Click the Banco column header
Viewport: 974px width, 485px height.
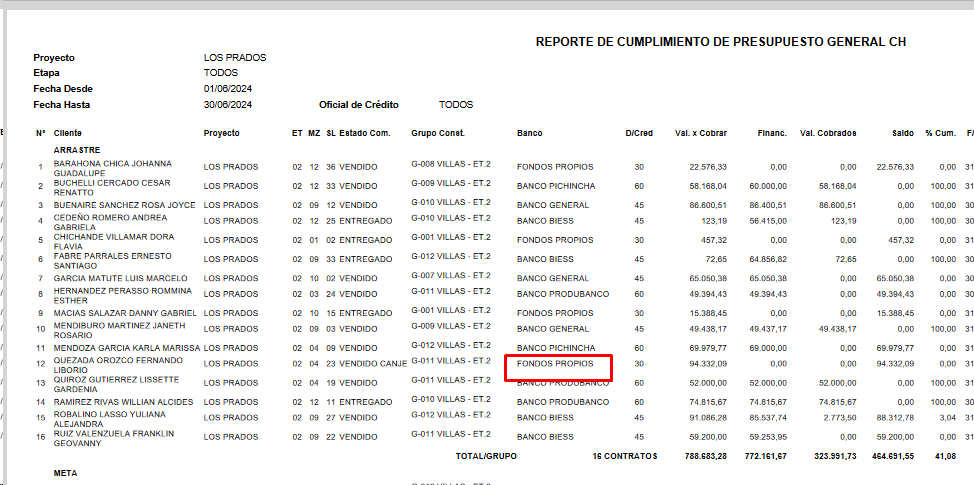click(x=530, y=133)
